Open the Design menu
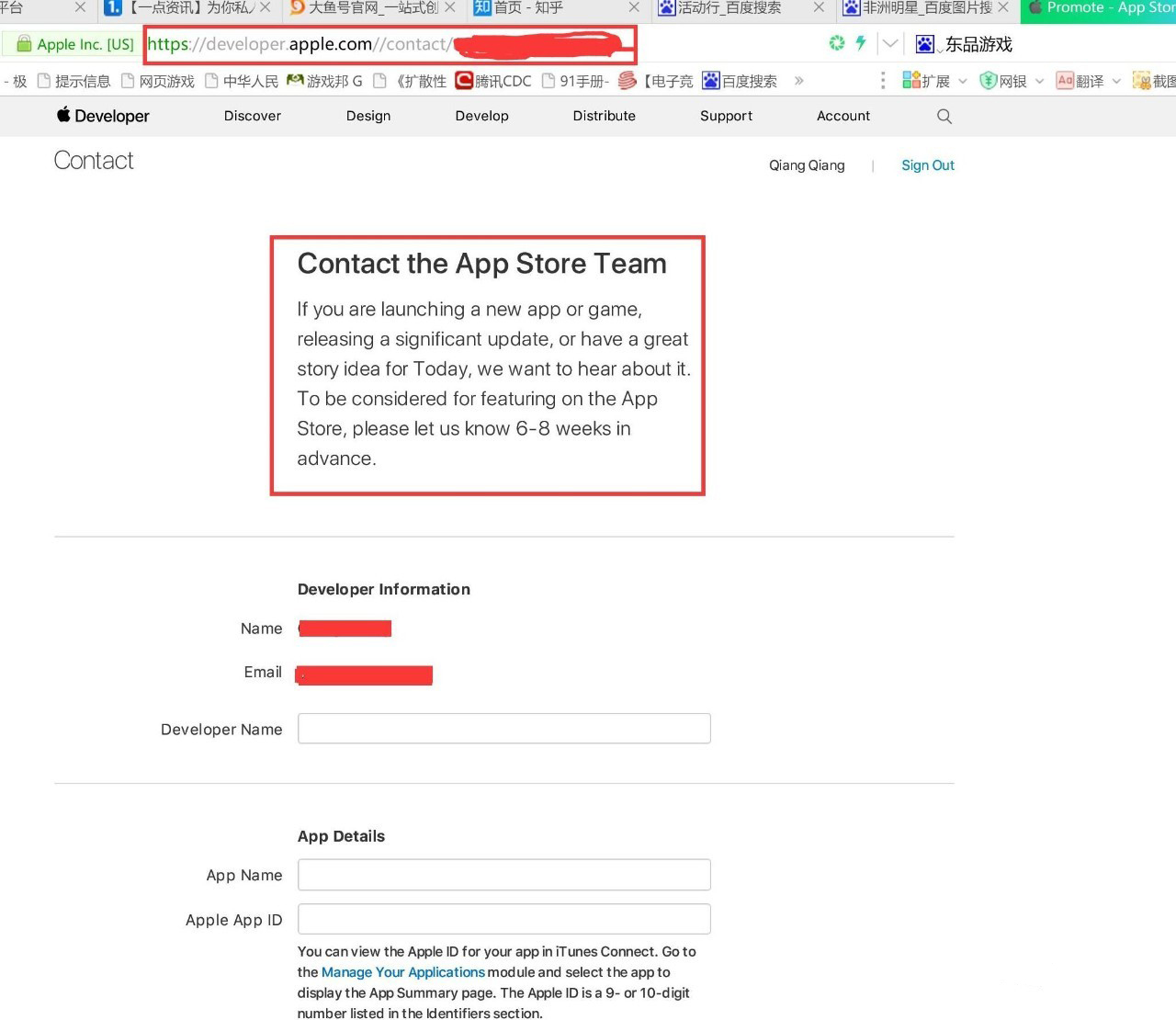 [x=368, y=116]
